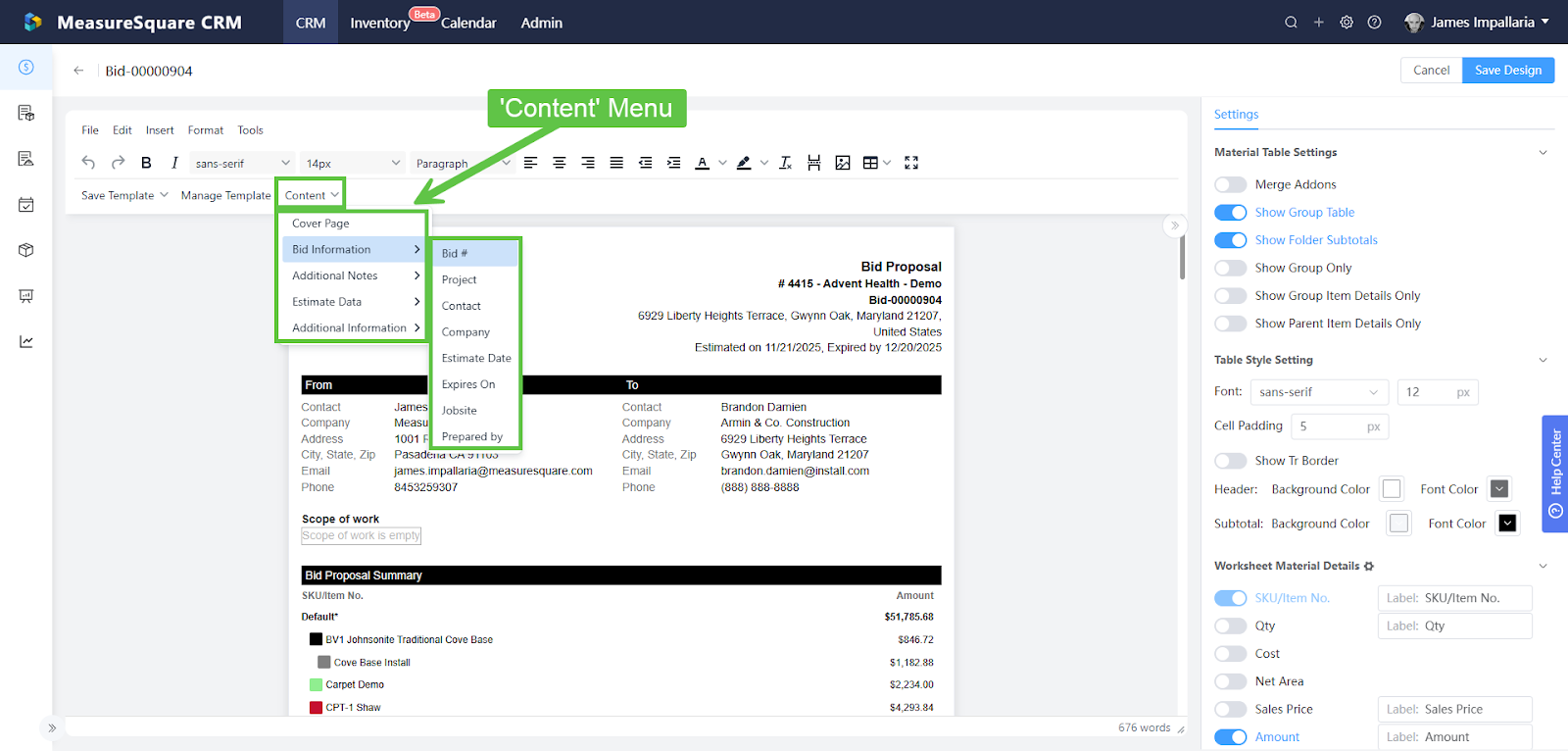Open the font family sans-serif dropdown
Screen dimensions: 1568x751
pos(242,163)
